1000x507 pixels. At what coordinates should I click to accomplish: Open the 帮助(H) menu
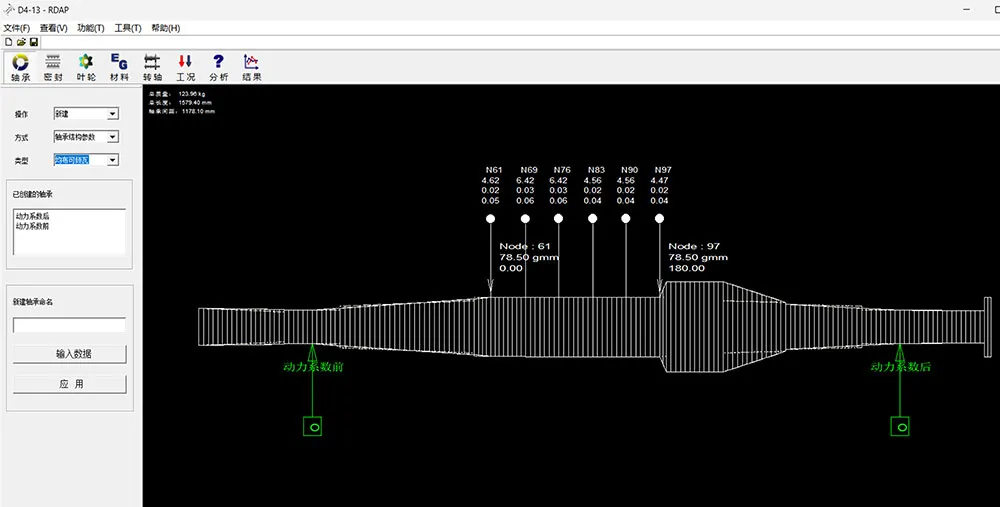pos(165,28)
